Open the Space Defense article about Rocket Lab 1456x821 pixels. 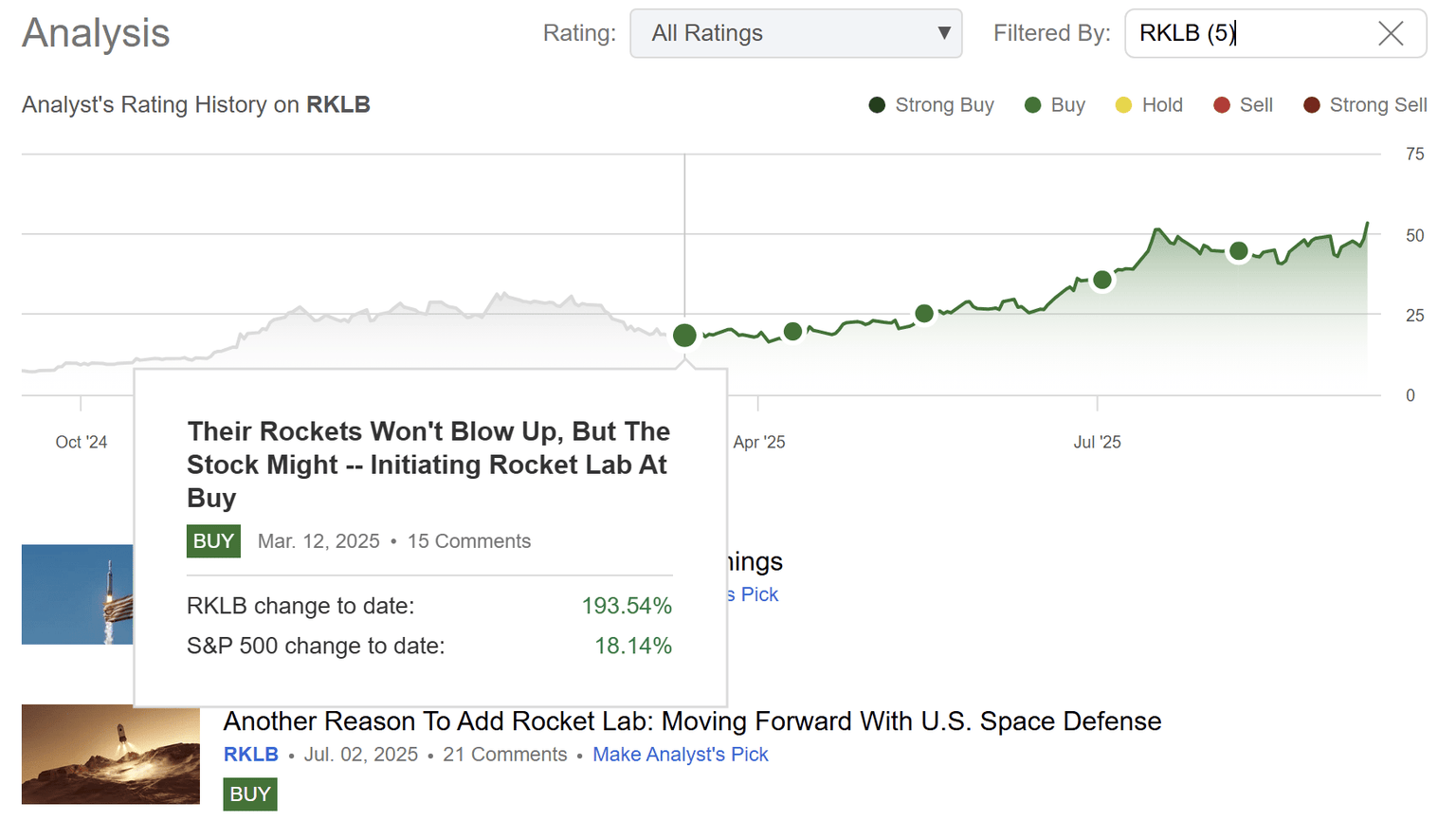(x=691, y=721)
